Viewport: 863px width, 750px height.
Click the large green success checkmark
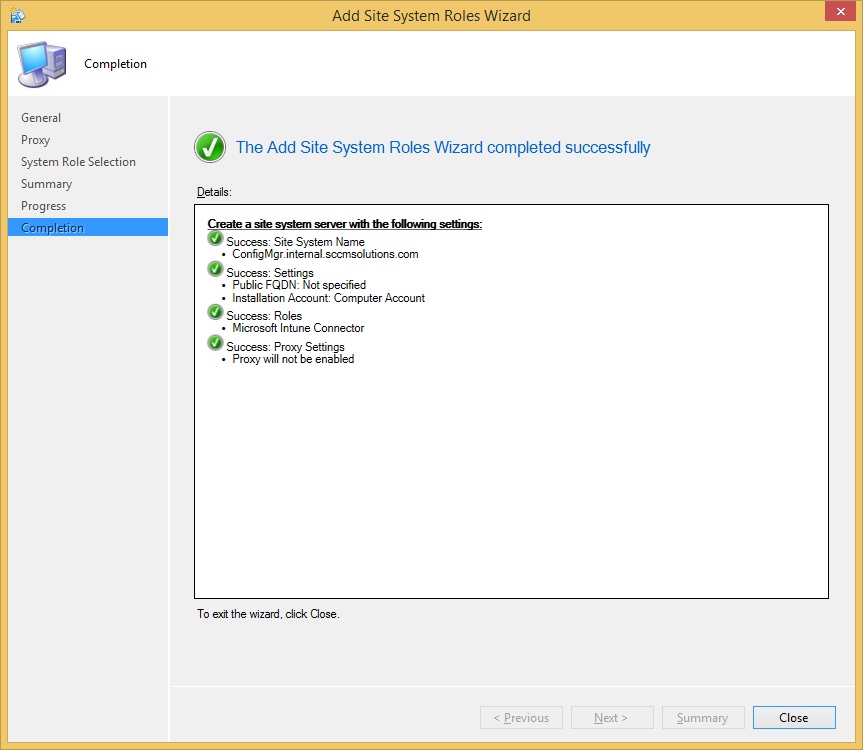210,148
